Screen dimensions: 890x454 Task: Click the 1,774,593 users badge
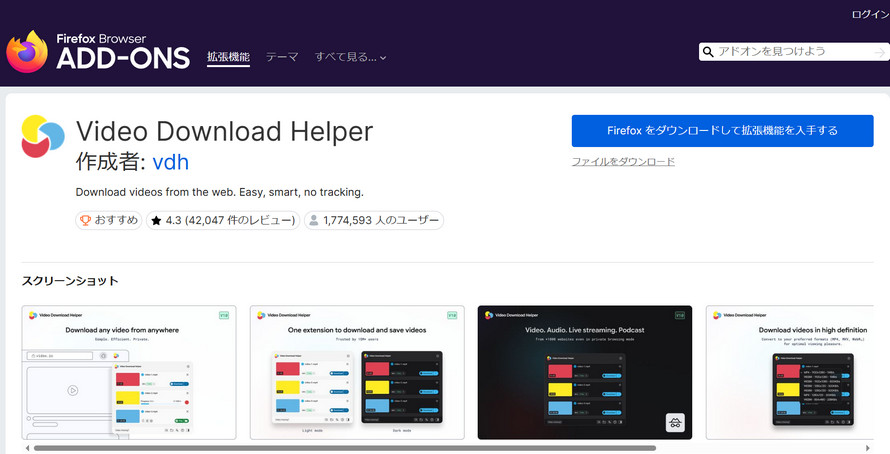pyautogui.click(x=373, y=220)
